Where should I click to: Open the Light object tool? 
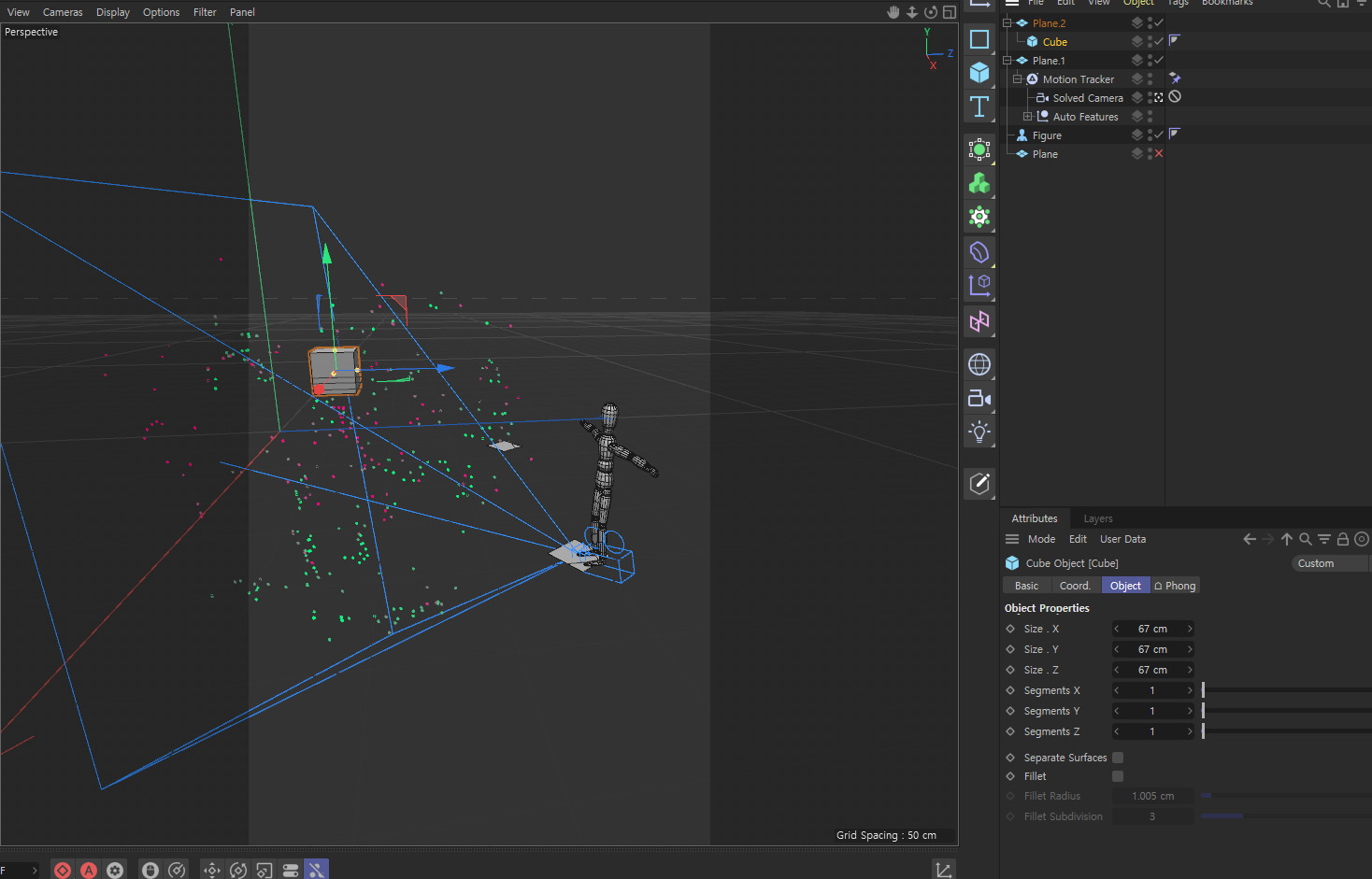tap(979, 432)
